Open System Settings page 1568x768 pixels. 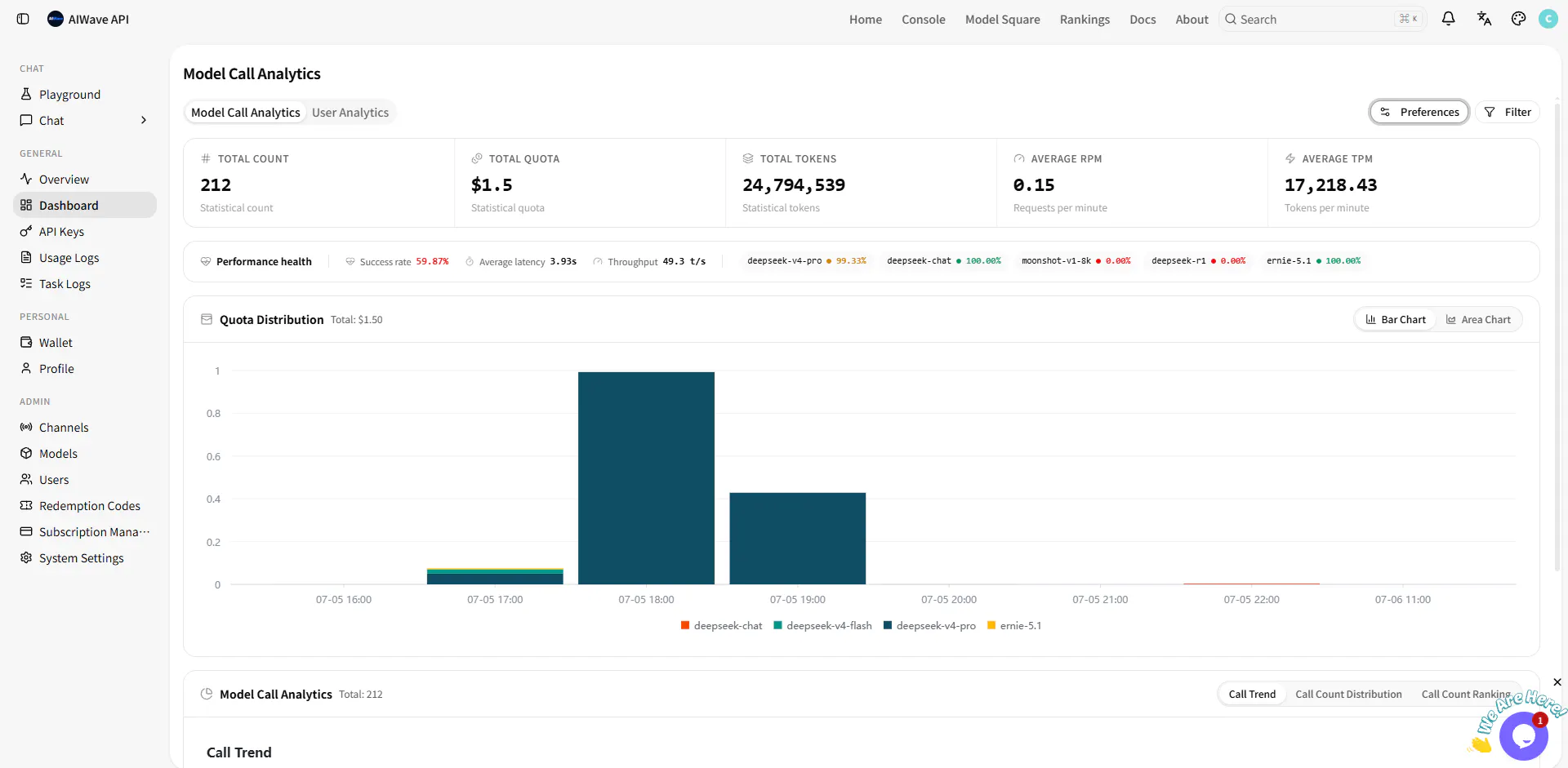pos(85,558)
